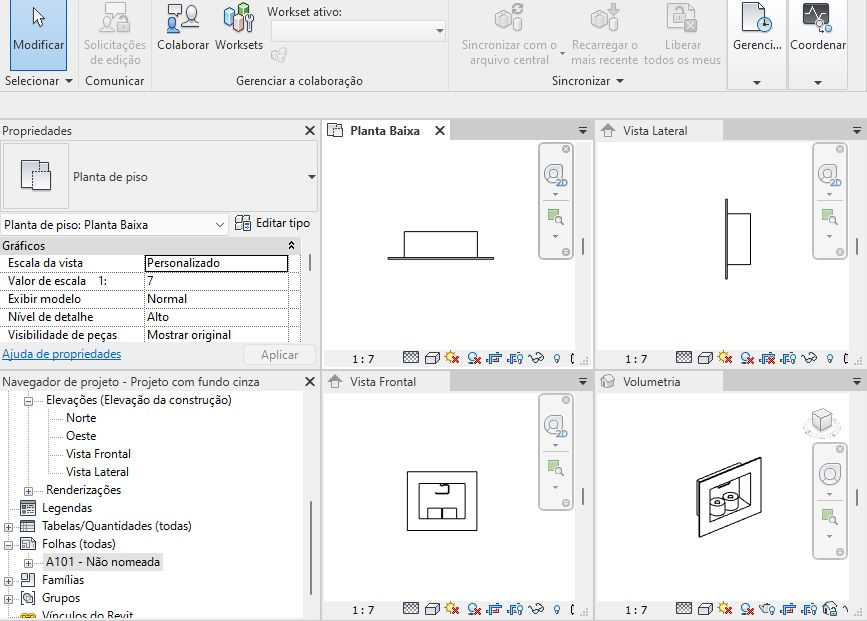
Task: Click the ViewCube in Volumetria view
Action: tap(822, 421)
